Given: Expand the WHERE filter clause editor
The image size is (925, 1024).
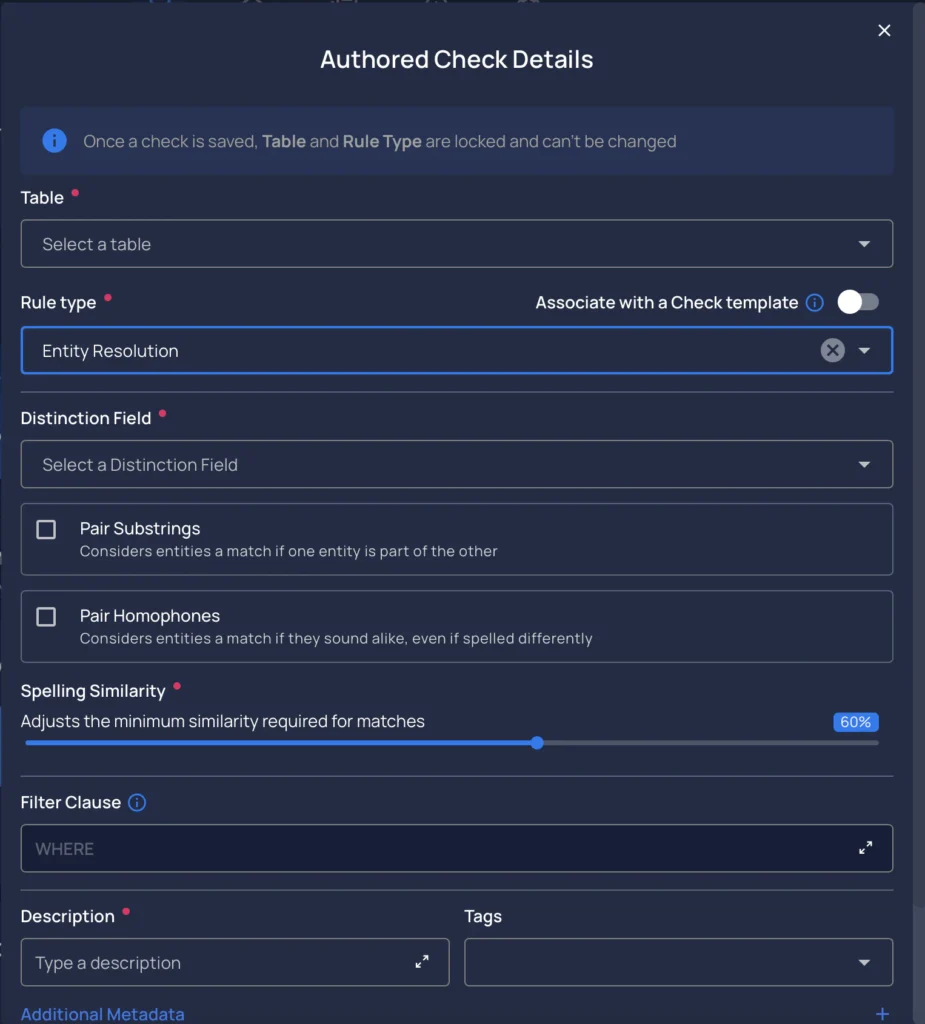Looking at the screenshot, I should pyautogui.click(x=865, y=848).
